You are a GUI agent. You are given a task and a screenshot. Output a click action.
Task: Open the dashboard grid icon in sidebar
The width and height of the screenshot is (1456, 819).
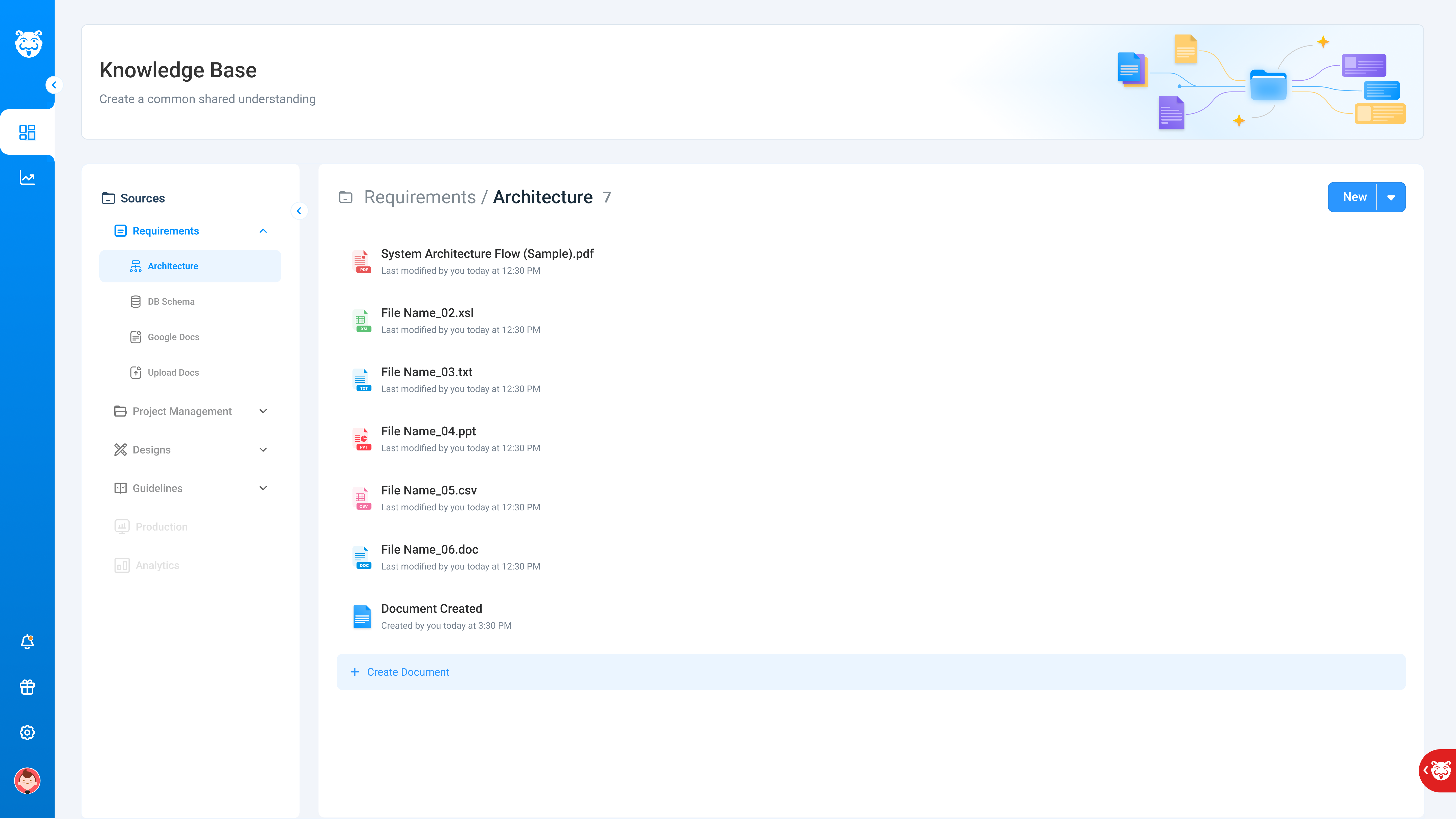pyautogui.click(x=27, y=132)
